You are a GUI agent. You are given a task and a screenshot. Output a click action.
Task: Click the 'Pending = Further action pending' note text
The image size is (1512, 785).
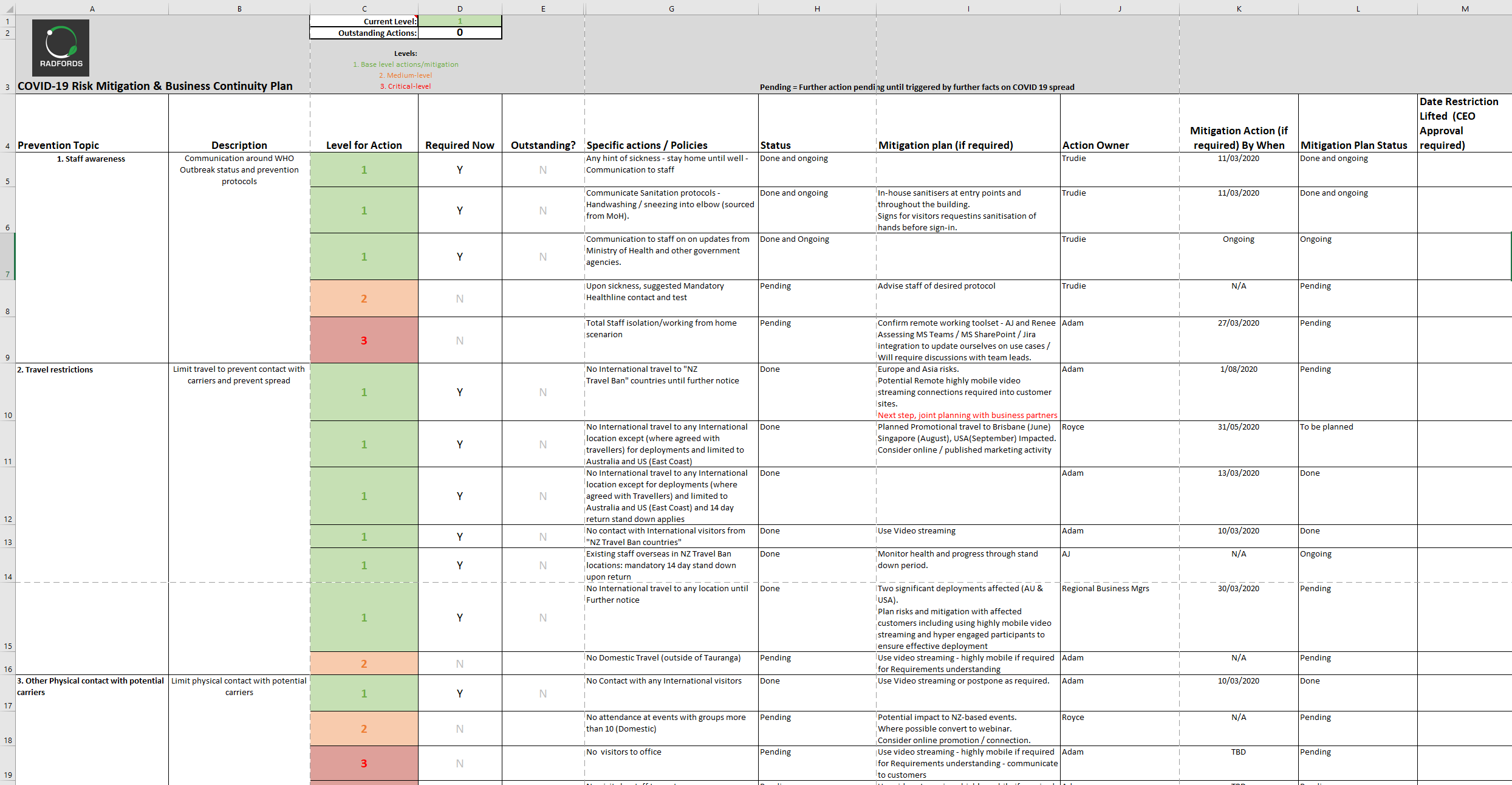pos(917,87)
